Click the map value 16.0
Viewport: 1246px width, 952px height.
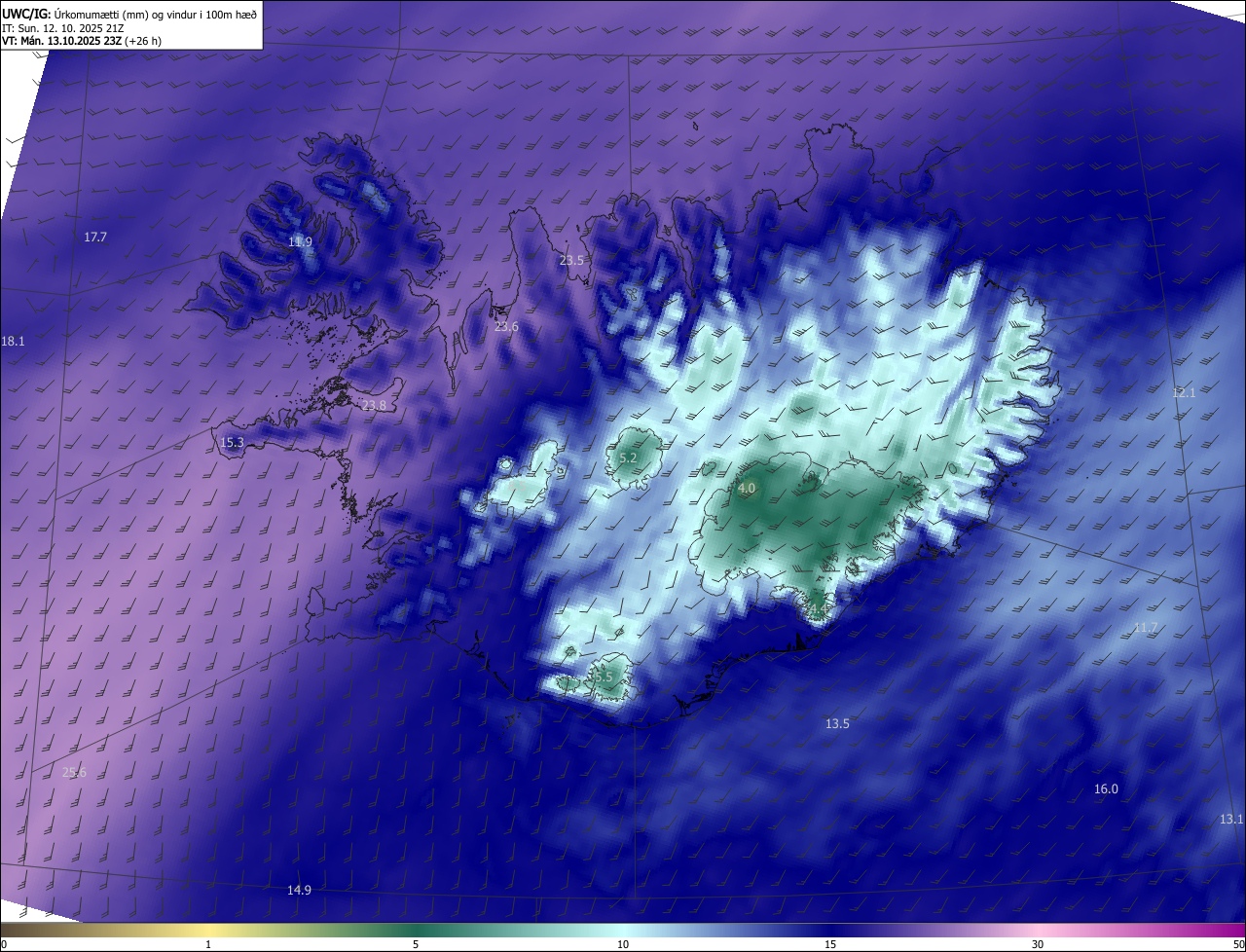(x=1106, y=788)
